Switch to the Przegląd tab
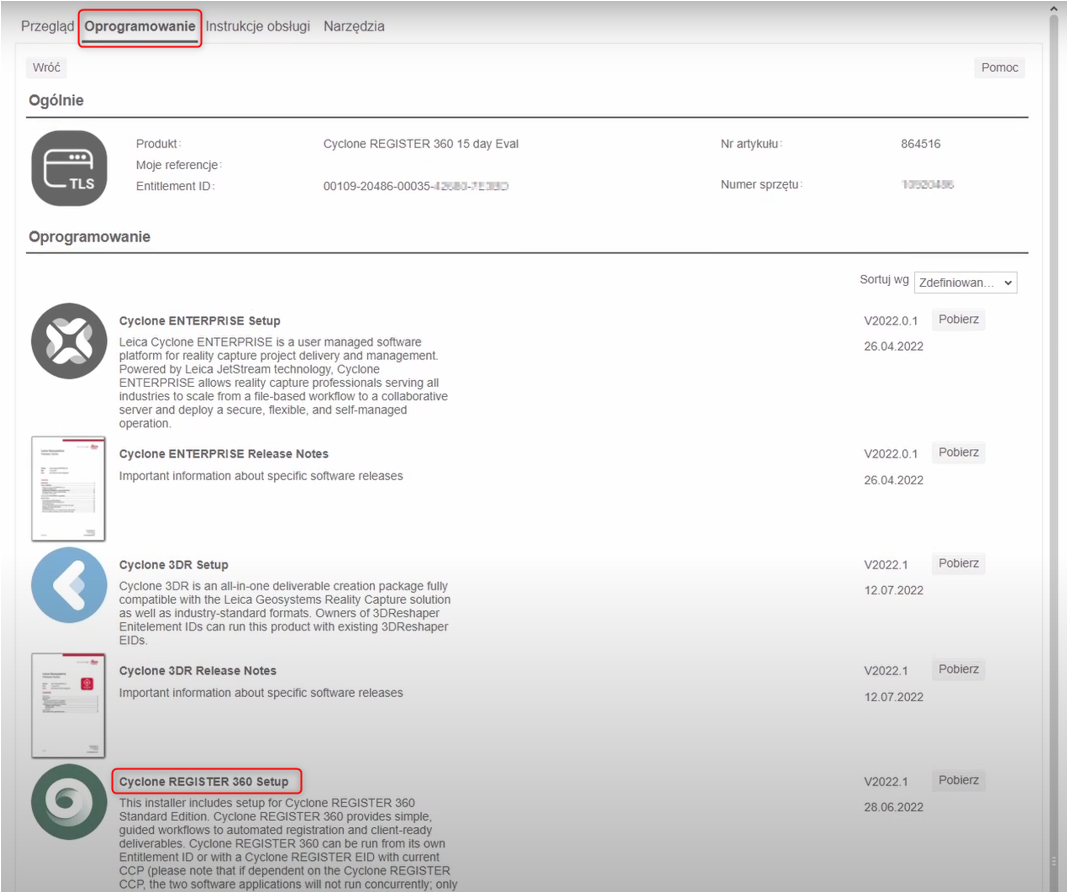The image size is (1067, 896). click(48, 27)
